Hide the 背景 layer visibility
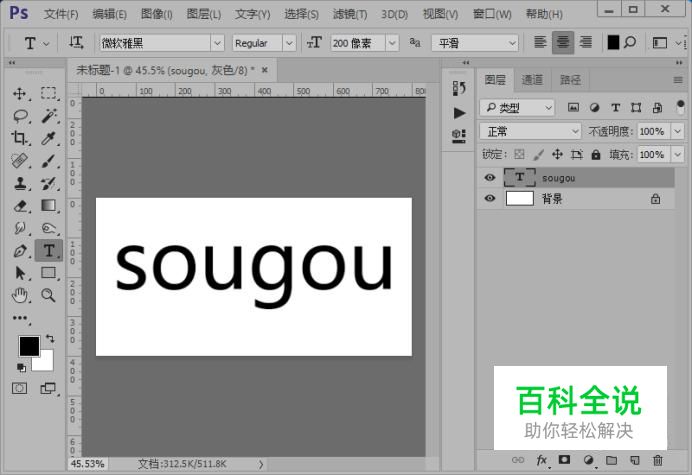The height and width of the screenshot is (475, 692). click(x=490, y=199)
